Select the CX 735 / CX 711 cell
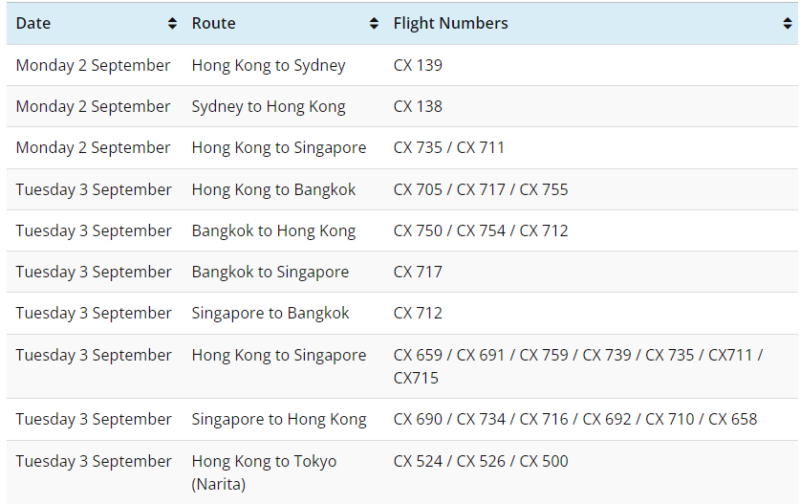 (x=449, y=147)
